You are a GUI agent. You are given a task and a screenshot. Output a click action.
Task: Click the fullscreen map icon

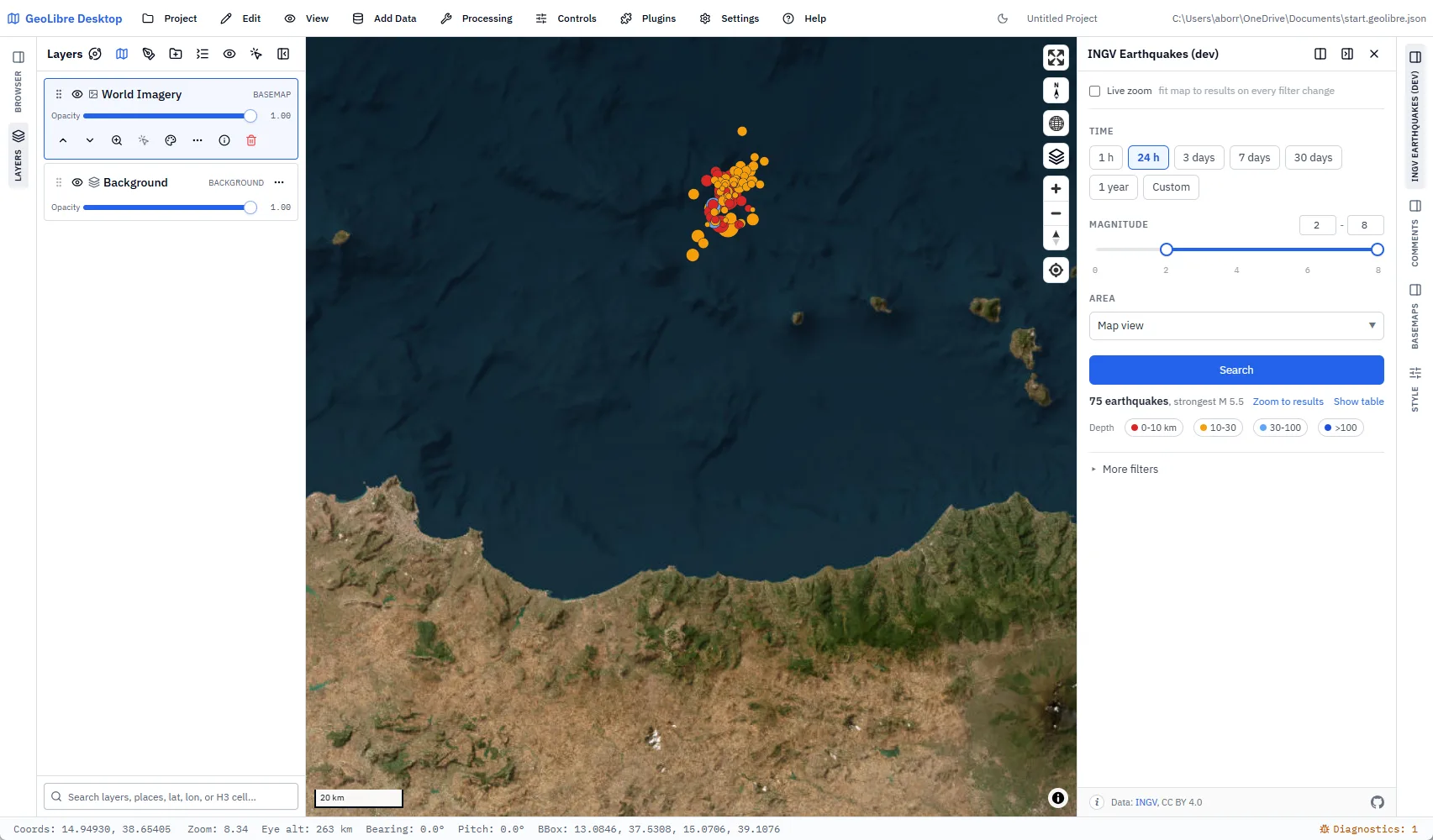pos(1056,57)
